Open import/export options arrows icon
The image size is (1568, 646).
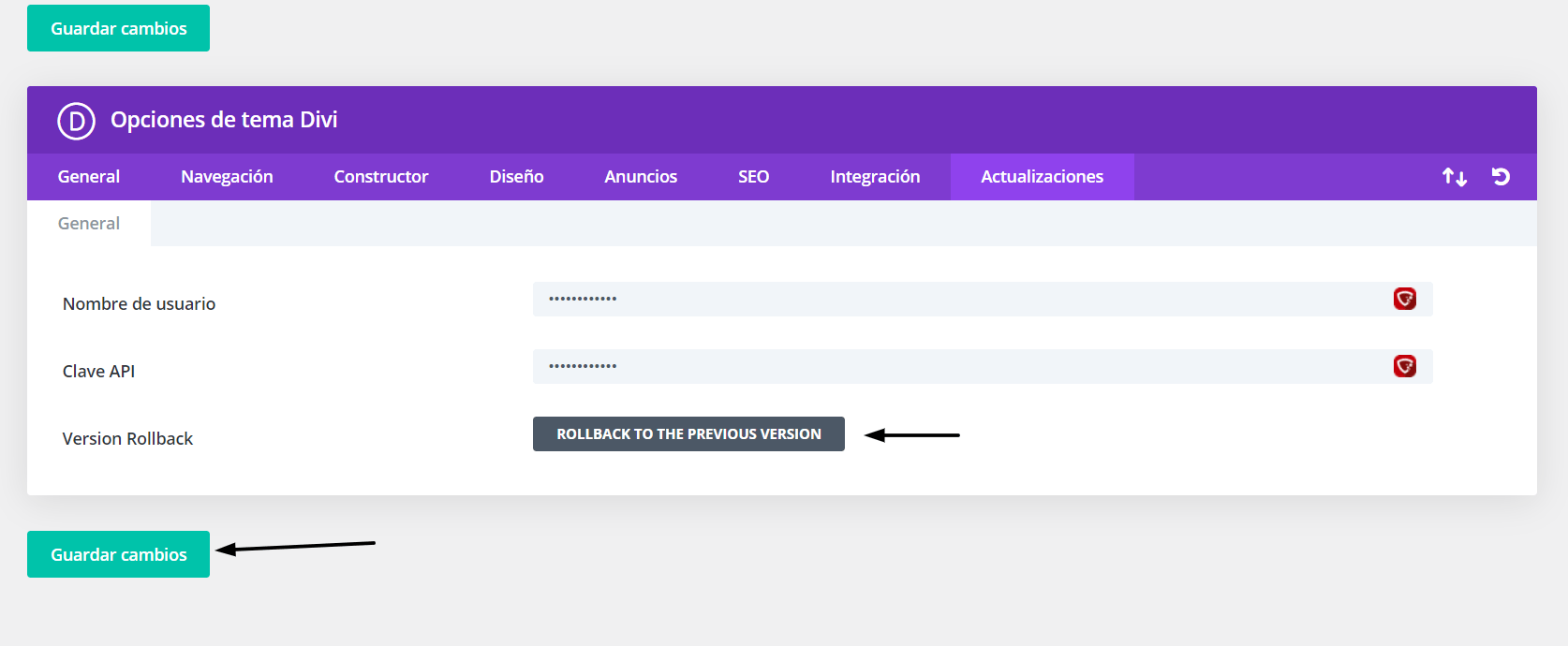pos(1454,177)
